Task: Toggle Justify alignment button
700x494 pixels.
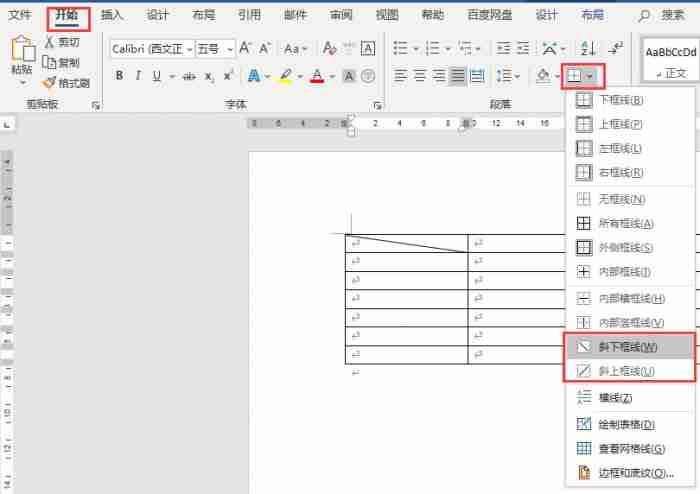Action: point(458,76)
